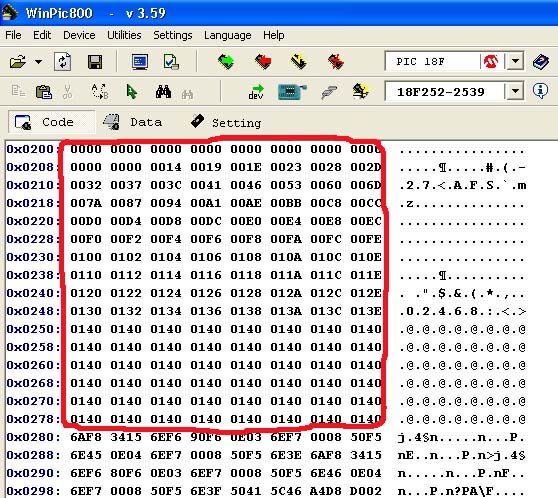Click the red Erase device chip icon
Image resolution: width=558 pixels, height=498 pixels.
click(336, 62)
